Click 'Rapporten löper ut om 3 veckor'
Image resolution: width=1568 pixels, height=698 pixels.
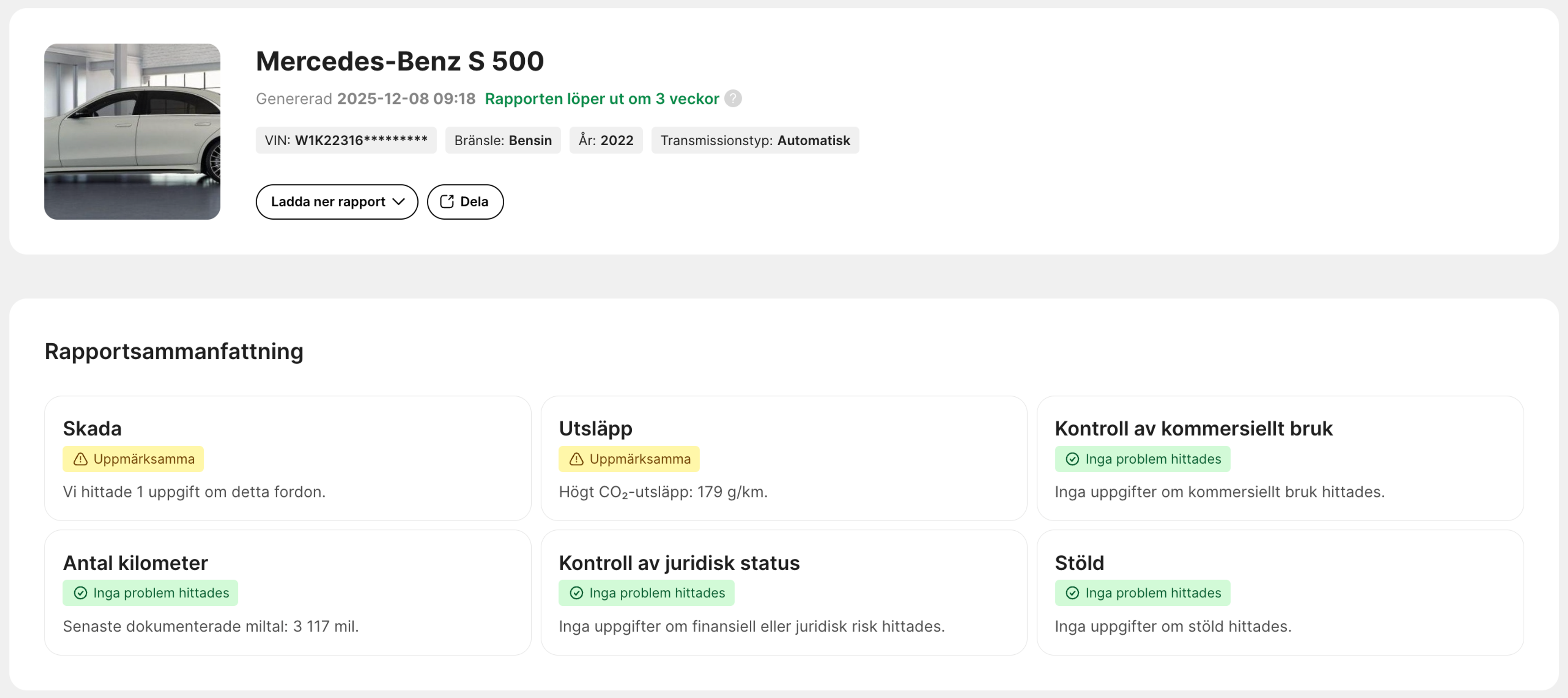[x=601, y=99]
